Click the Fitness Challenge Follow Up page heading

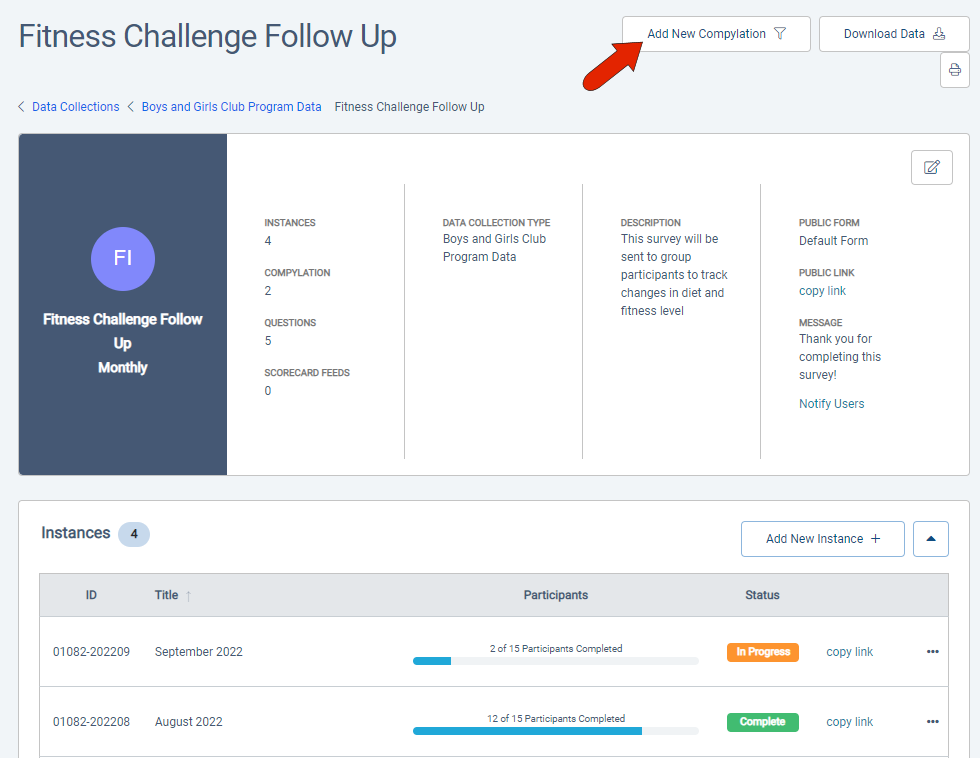tap(208, 36)
